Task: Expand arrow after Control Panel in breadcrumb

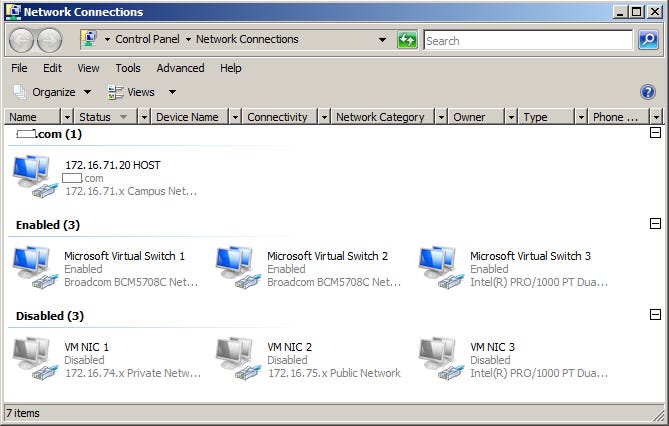Action: pos(188,39)
